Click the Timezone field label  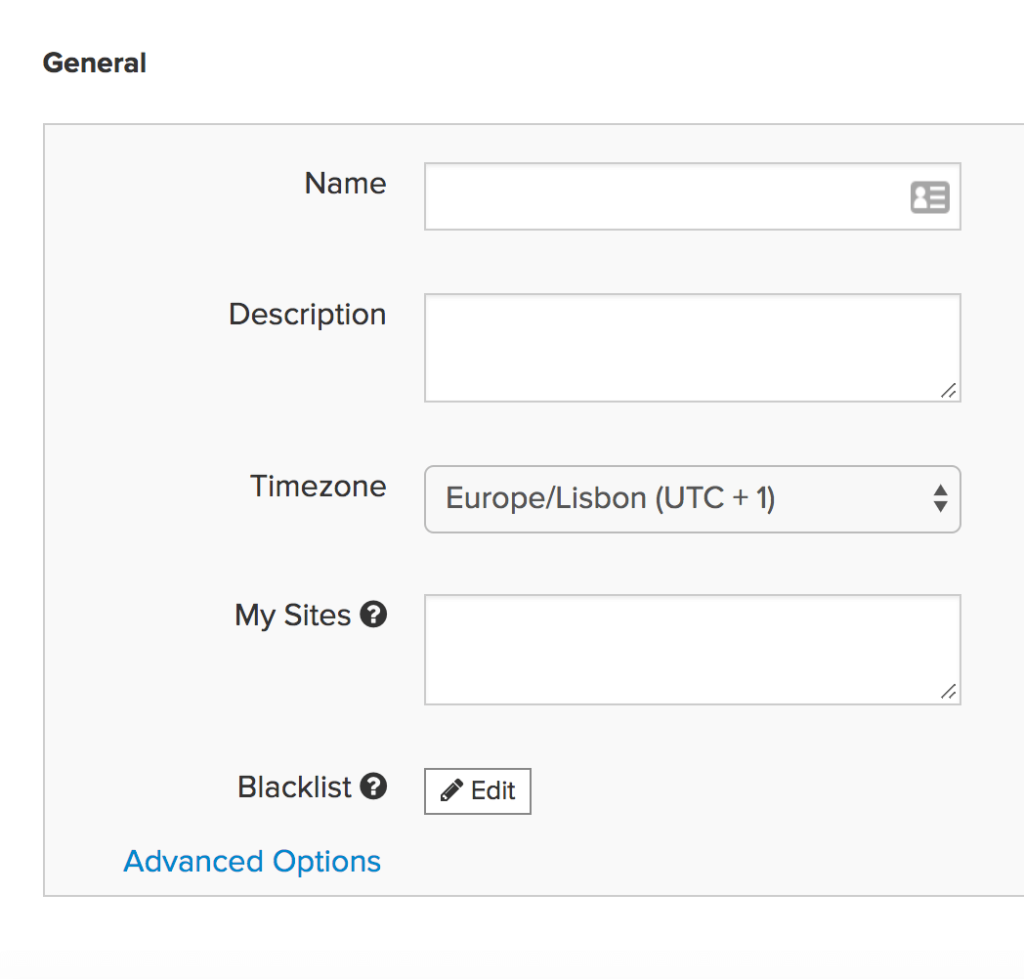(318, 487)
